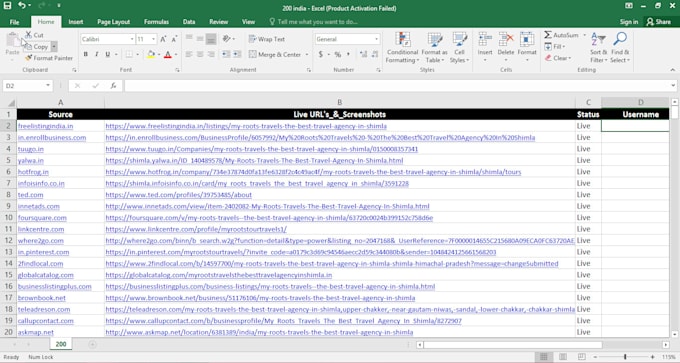
Task: Toggle Align Left
Action: pos(189,54)
